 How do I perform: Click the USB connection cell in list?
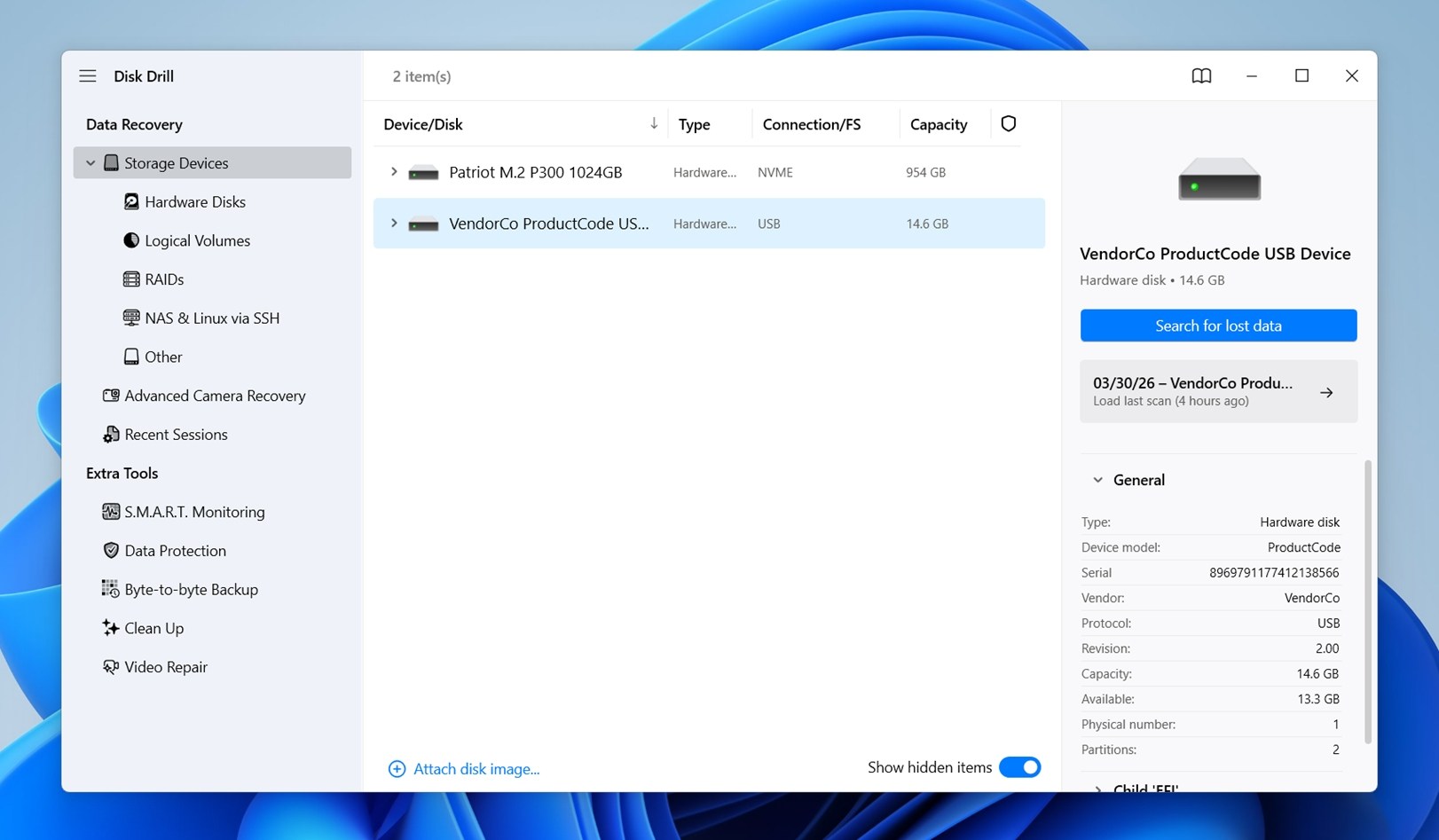pyautogui.click(x=768, y=224)
